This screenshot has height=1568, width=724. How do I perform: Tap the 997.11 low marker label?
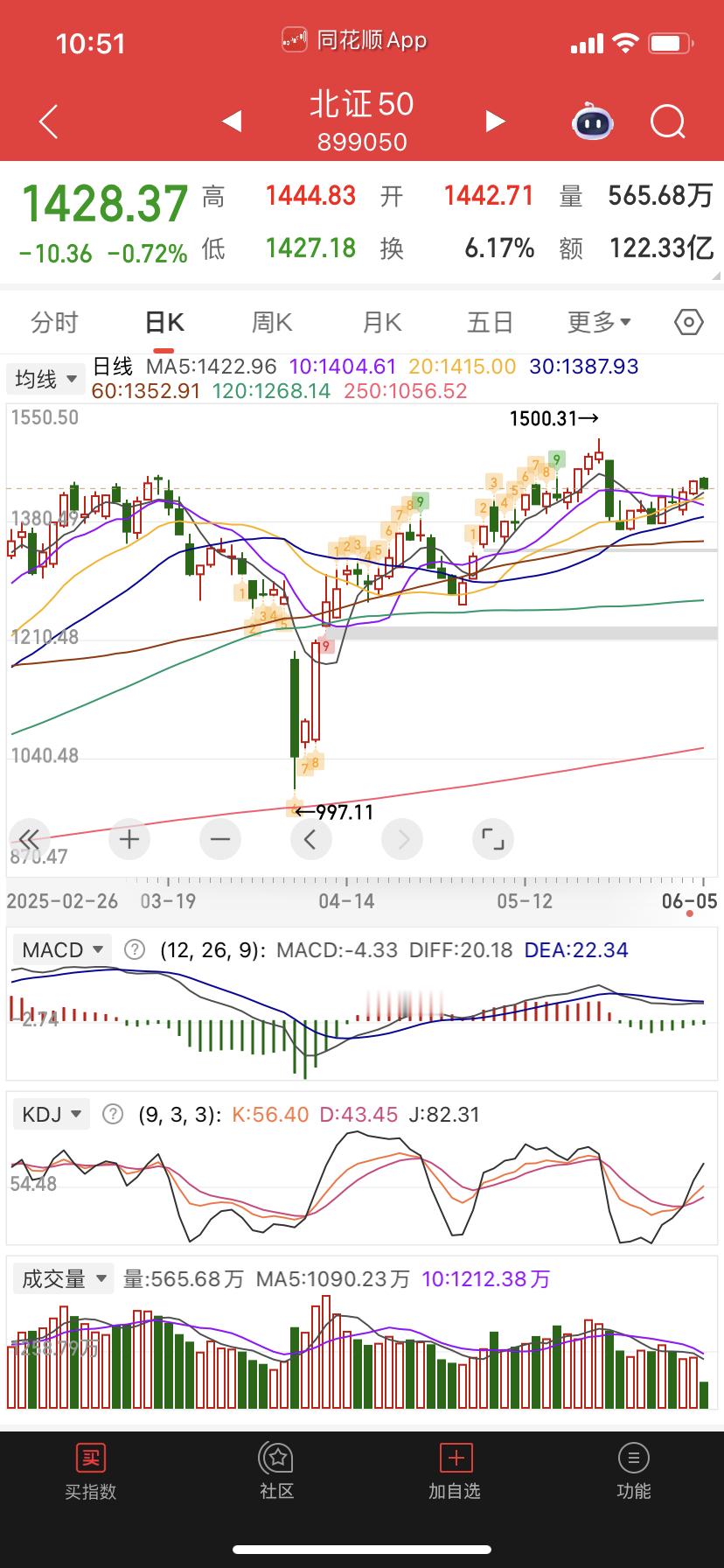click(334, 812)
